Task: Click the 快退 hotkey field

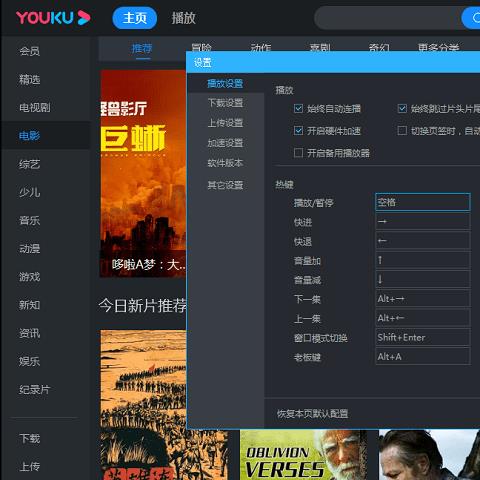Action: [423, 241]
